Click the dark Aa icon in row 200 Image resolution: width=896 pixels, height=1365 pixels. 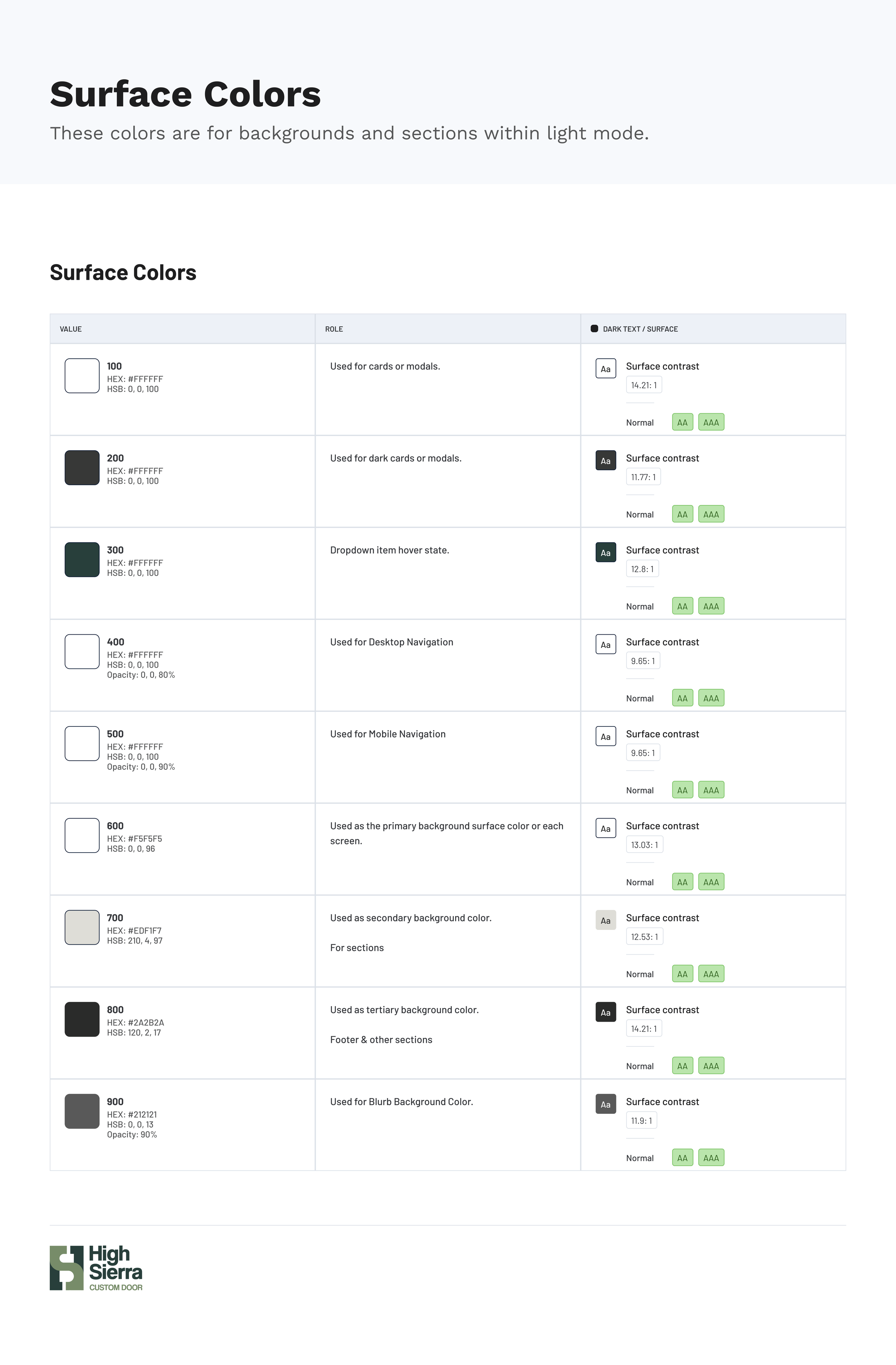(605, 460)
